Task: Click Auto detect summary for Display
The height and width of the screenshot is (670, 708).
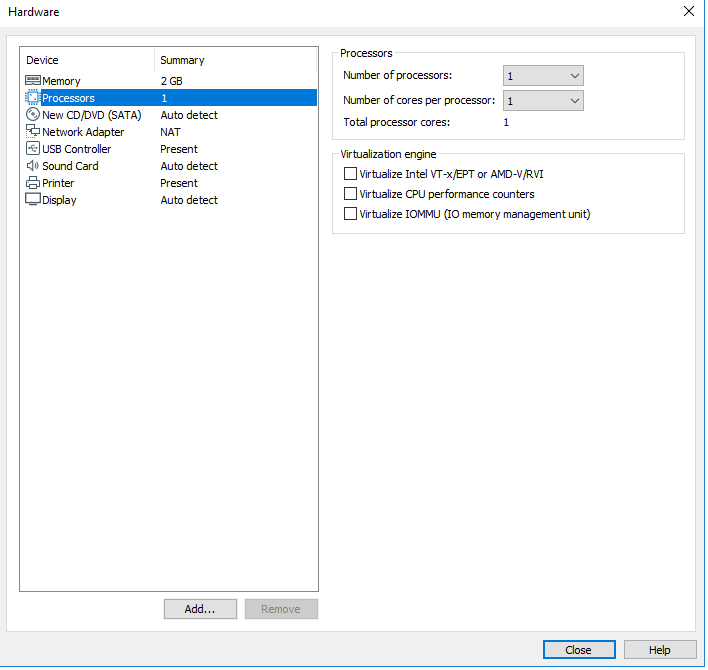Action: point(189,200)
